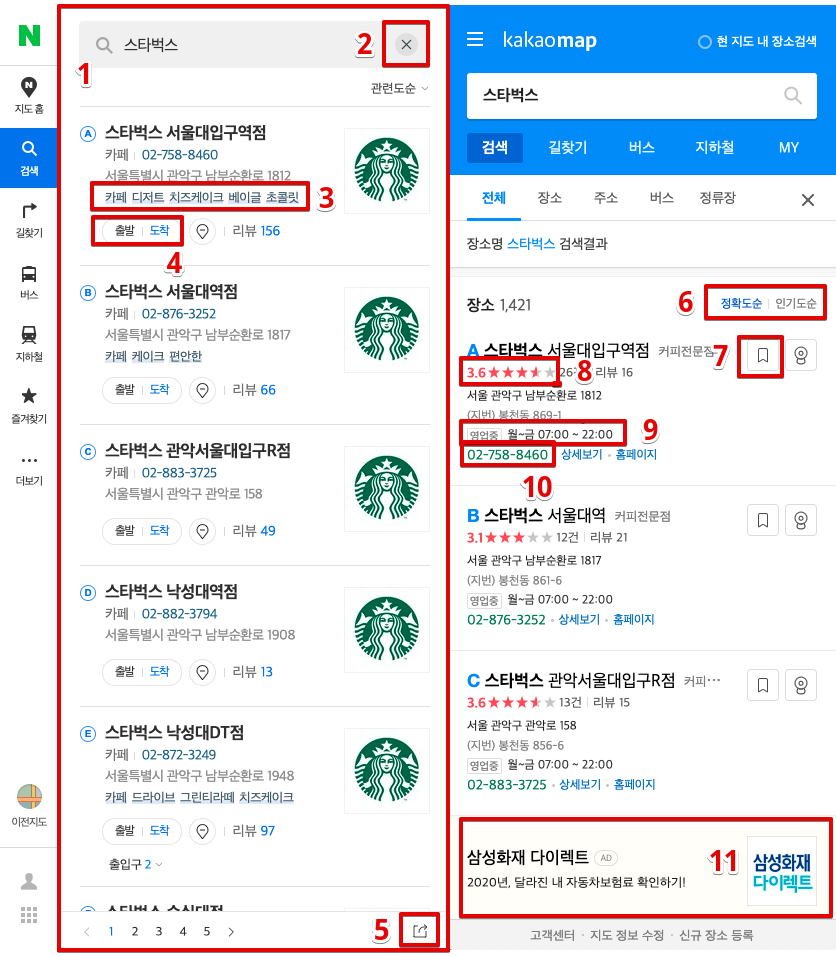Select kakaomap MY tab

coord(788,148)
